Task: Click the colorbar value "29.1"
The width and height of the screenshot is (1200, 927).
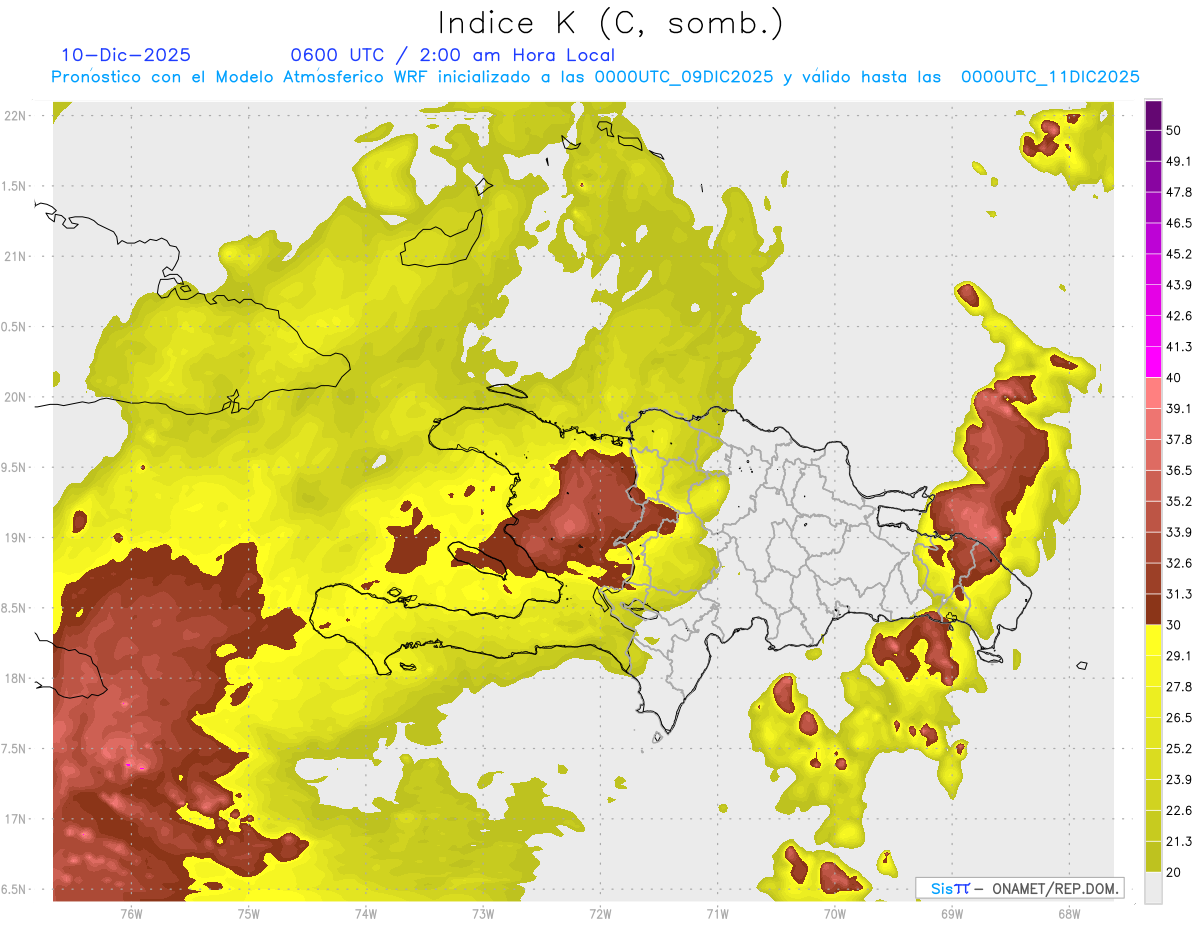Action: 1179,656
